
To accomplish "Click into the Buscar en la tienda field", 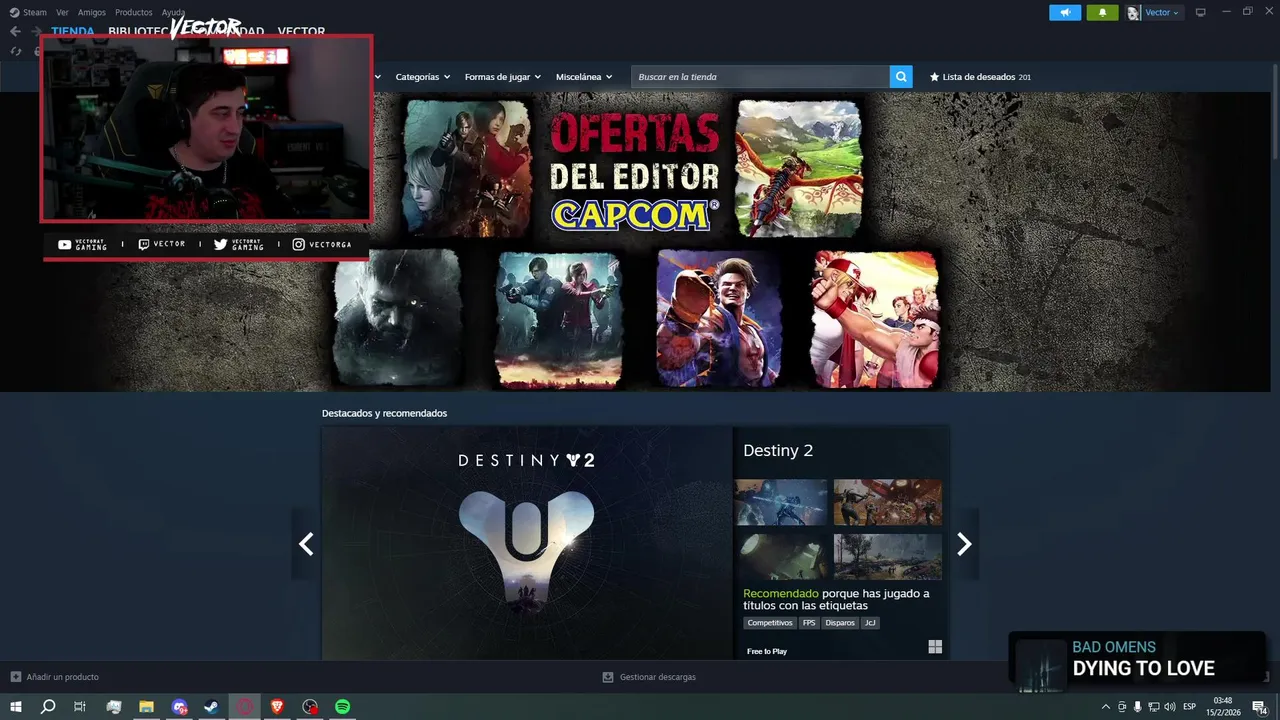I will 760,77.
